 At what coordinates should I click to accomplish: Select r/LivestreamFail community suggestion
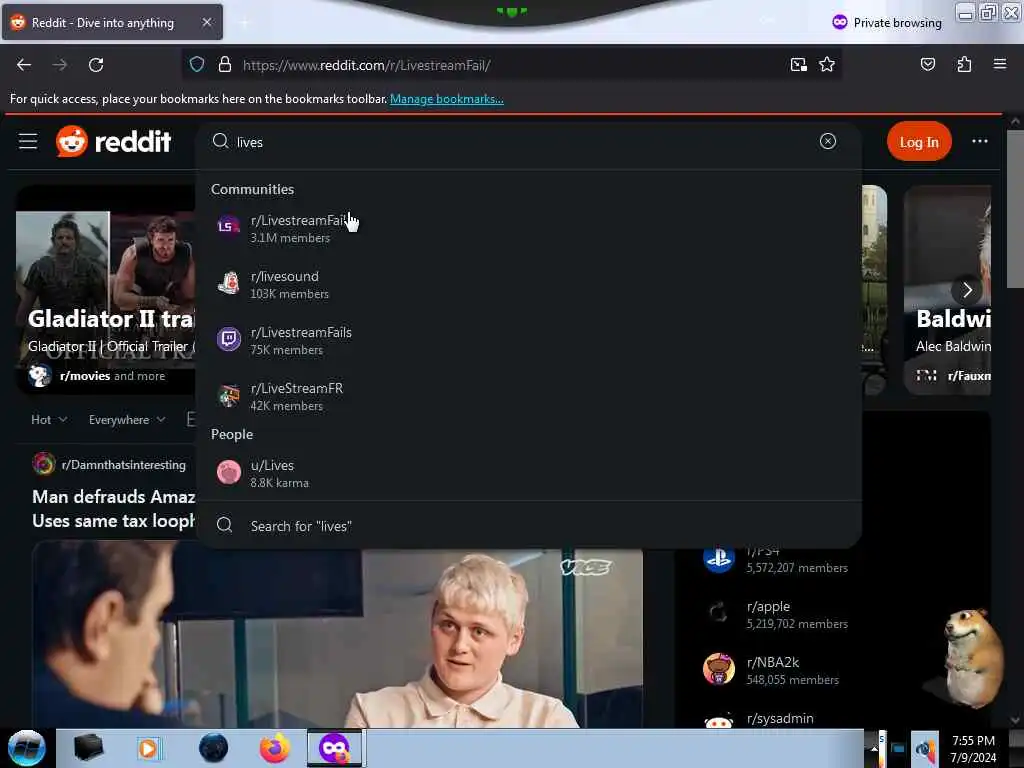coord(529,228)
